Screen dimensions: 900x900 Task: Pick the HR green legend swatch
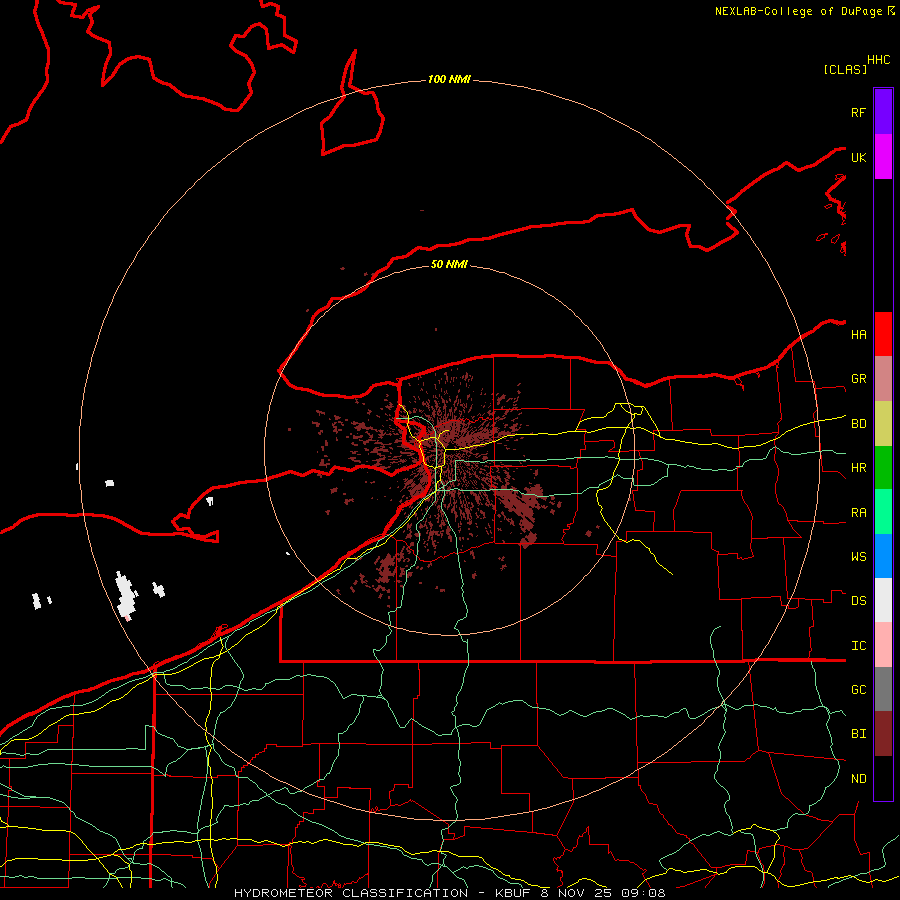883,468
